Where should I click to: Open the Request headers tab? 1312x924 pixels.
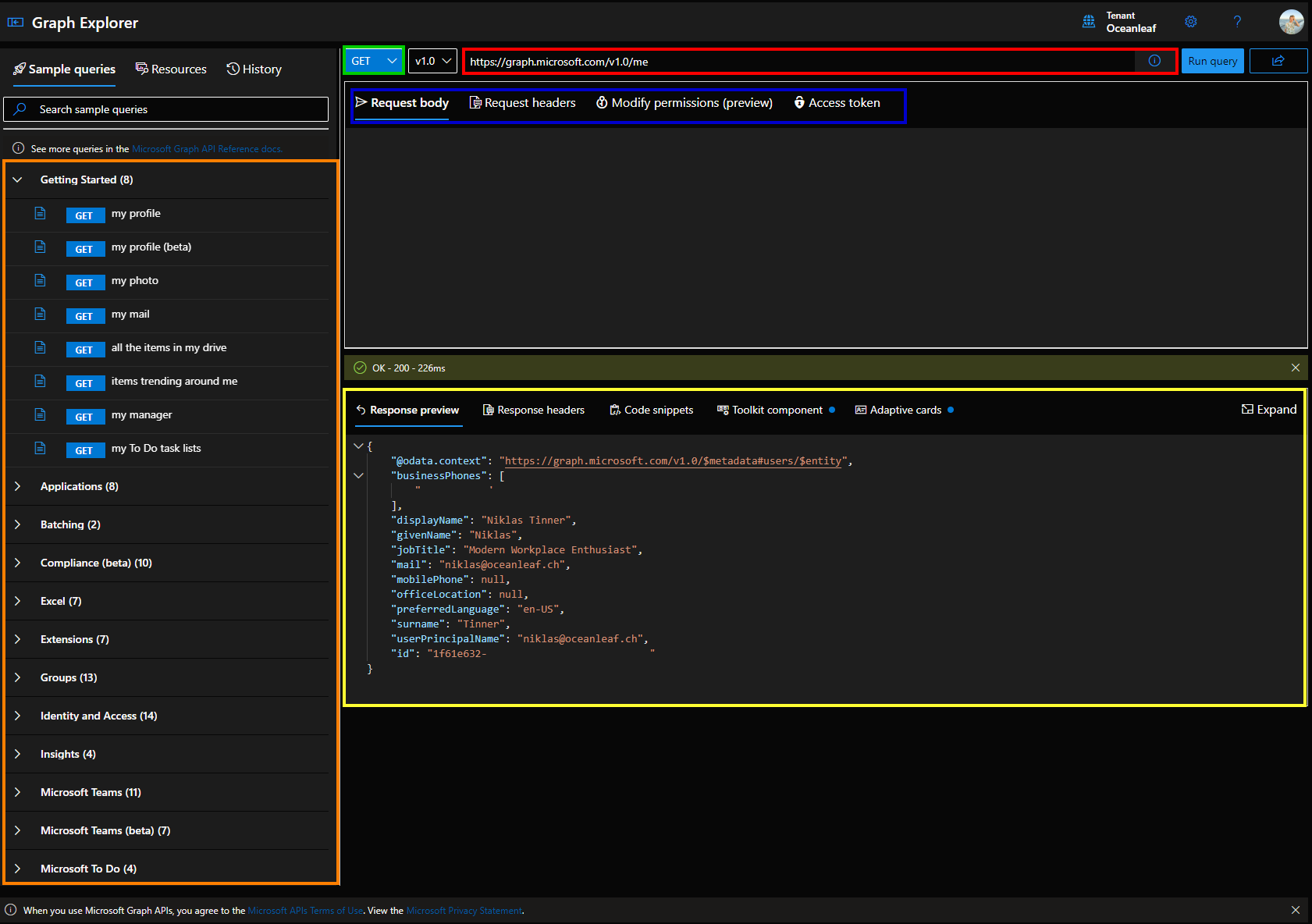[x=522, y=103]
